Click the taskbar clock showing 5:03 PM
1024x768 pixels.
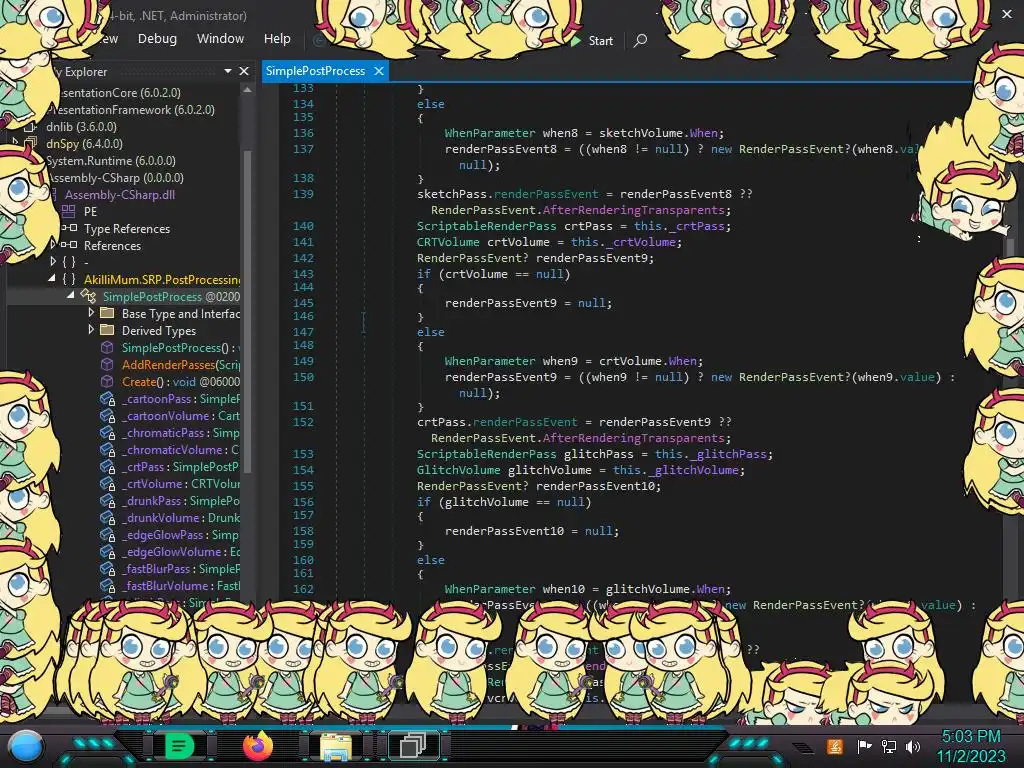click(970, 746)
